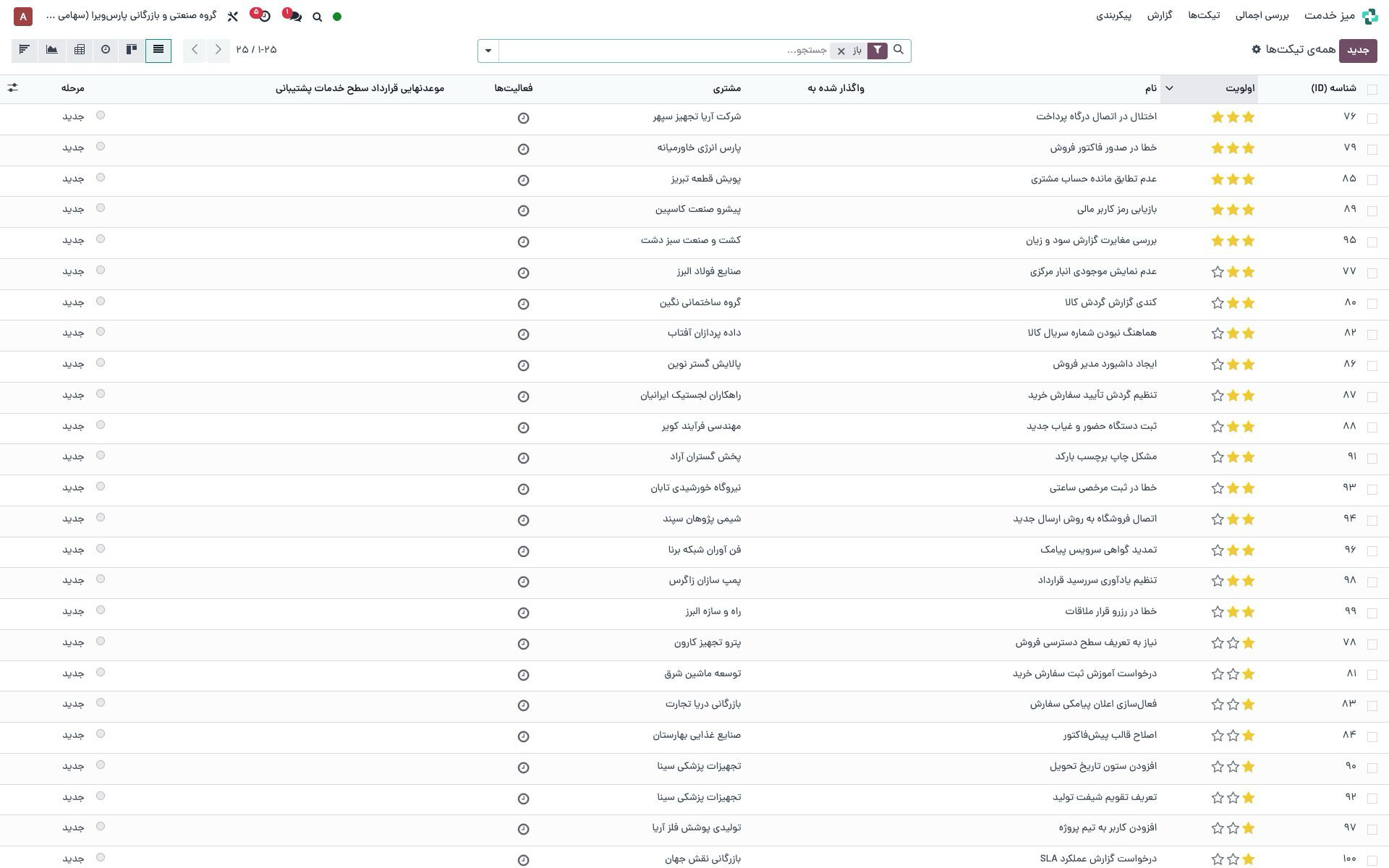This screenshot has width=1389, height=868.
Task: Click the pager counter ۱-۲۵ / ۲۵
Action: click(x=256, y=49)
